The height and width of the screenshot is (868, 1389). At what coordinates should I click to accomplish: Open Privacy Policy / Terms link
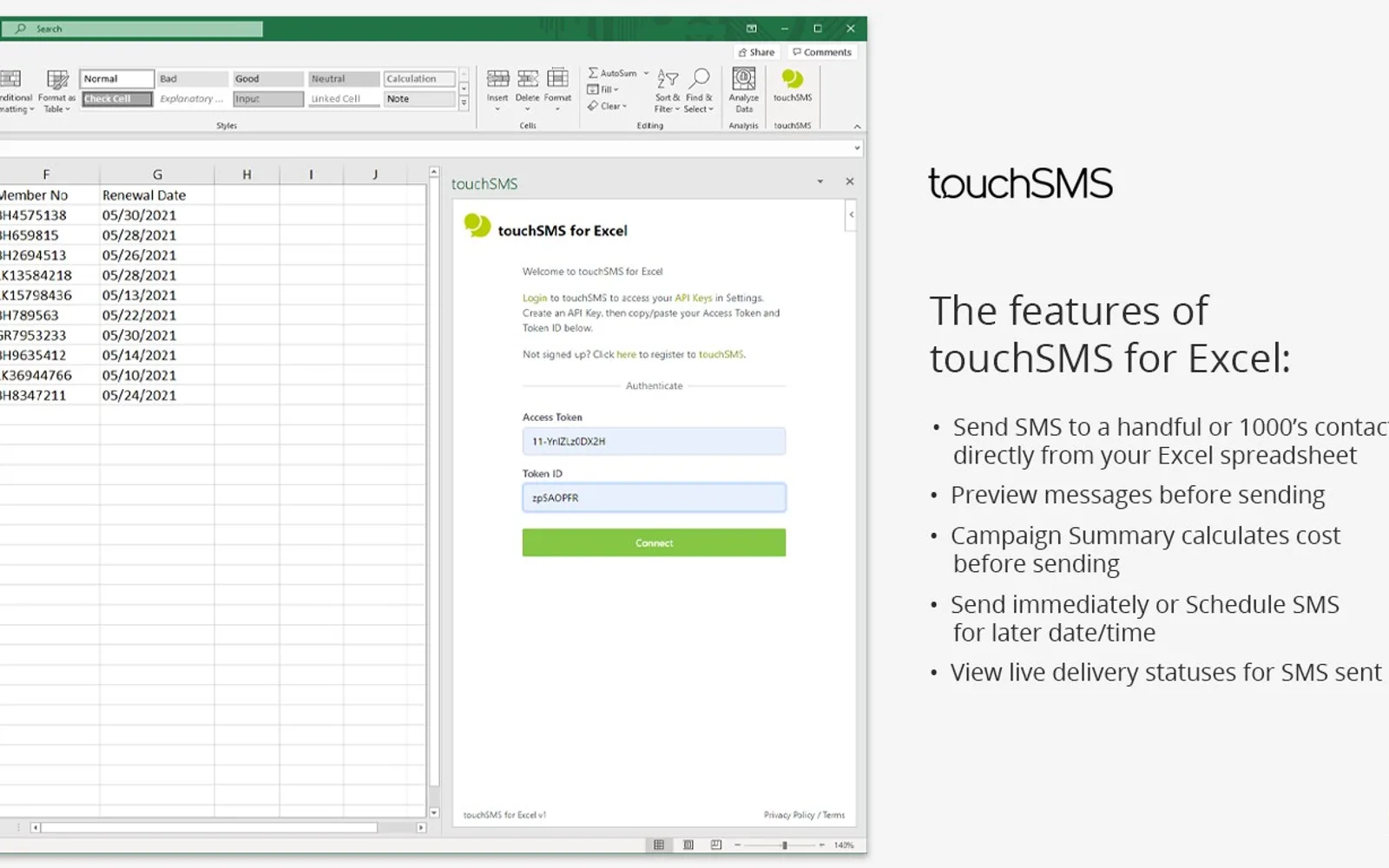coord(804,815)
